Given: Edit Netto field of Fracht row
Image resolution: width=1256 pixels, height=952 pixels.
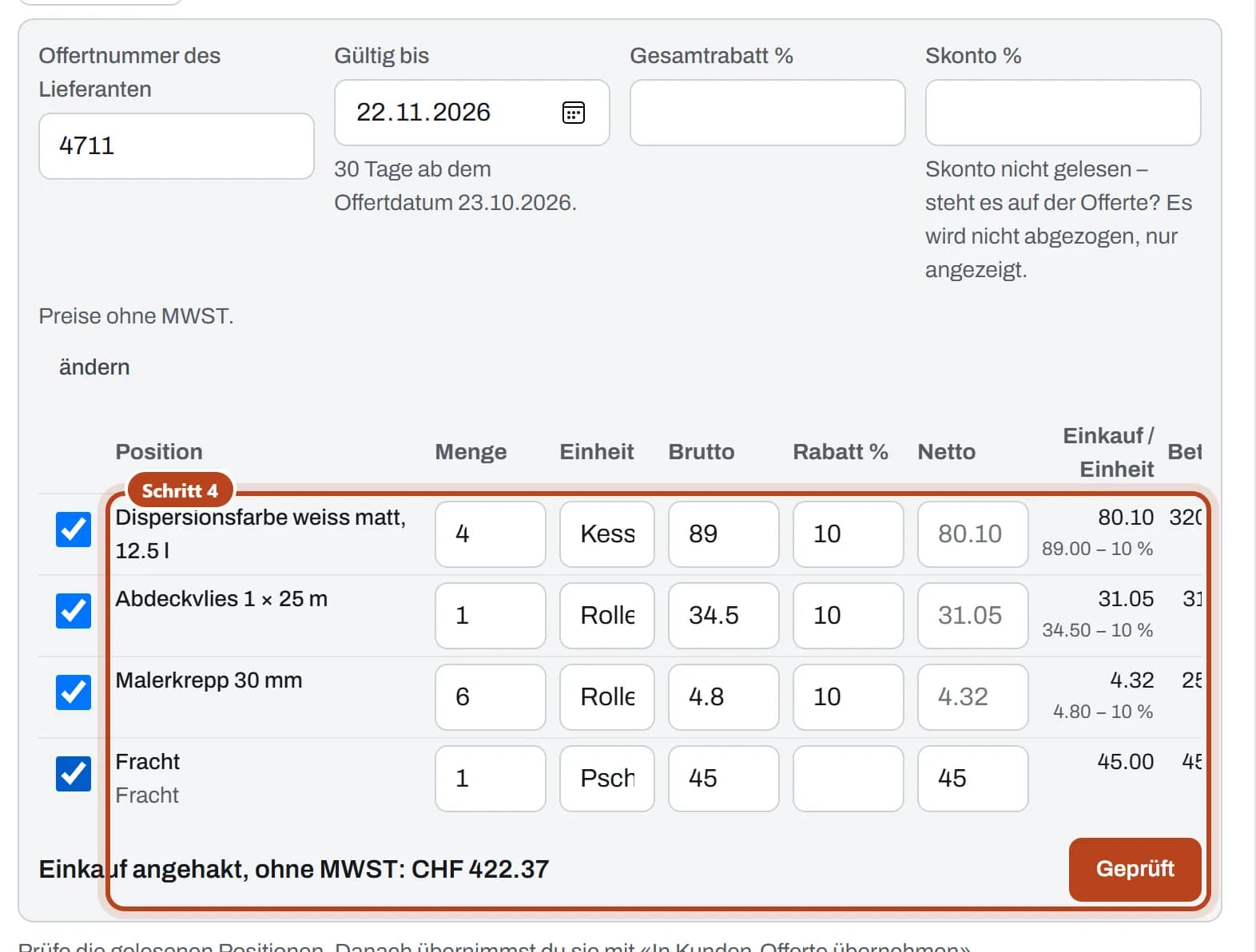Looking at the screenshot, I should [973, 779].
